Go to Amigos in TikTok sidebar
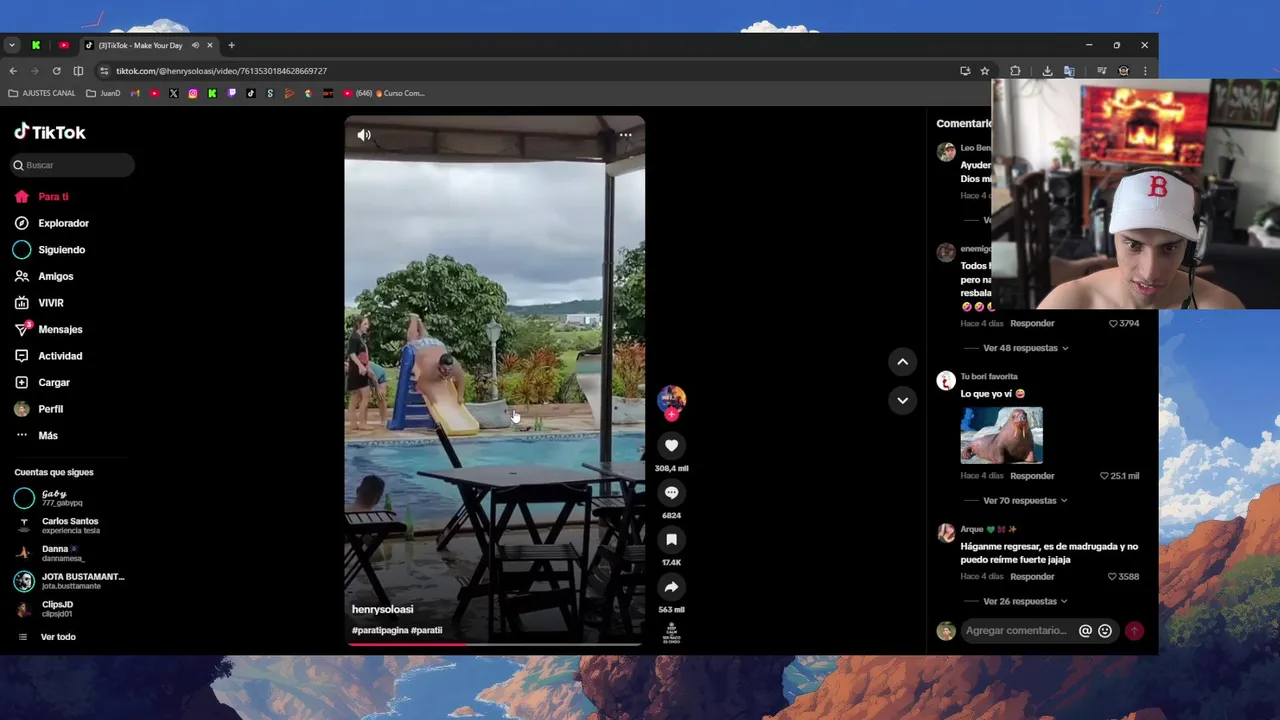 pyautogui.click(x=44, y=276)
